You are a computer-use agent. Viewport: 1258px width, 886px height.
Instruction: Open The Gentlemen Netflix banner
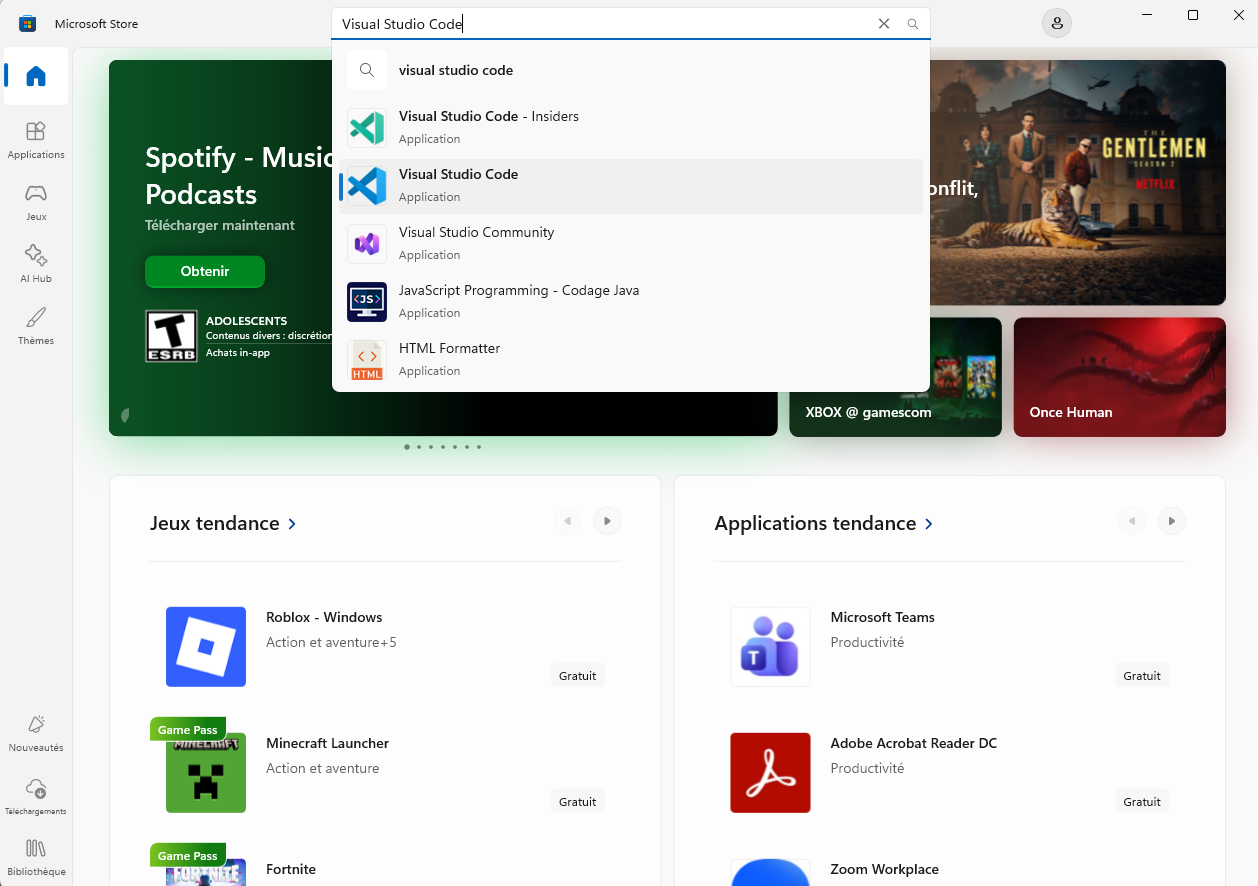point(1078,183)
